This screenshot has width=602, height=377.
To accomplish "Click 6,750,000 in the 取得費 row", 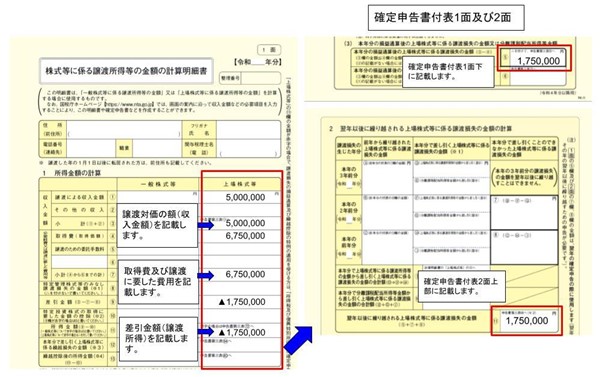I will [x=245, y=236].
